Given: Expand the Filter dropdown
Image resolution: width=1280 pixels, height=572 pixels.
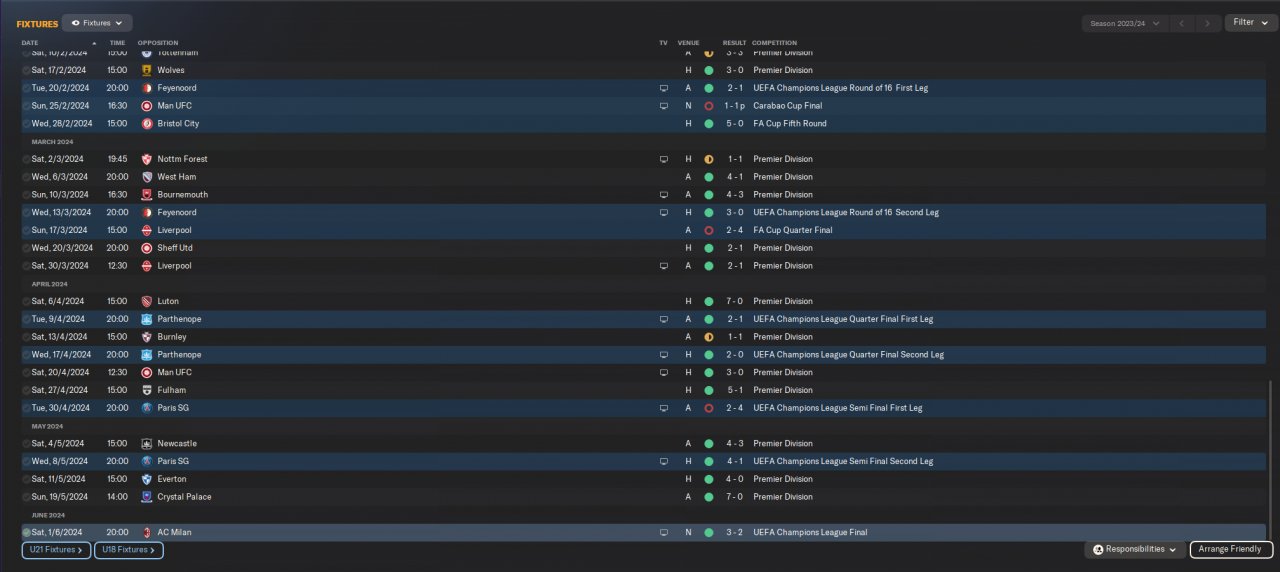Looking at the screenshot, I should pyautogui.click(x=1250, y=22).
